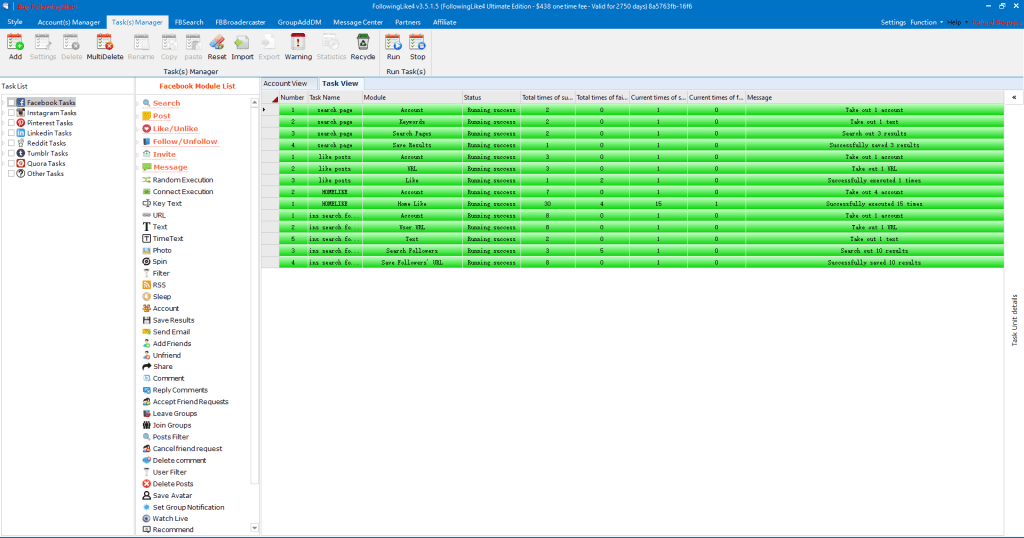Image resolution: width=1024 pixels, height=538 pixels.
Task: Click the Refund Request link
Action: coord(995,22)
